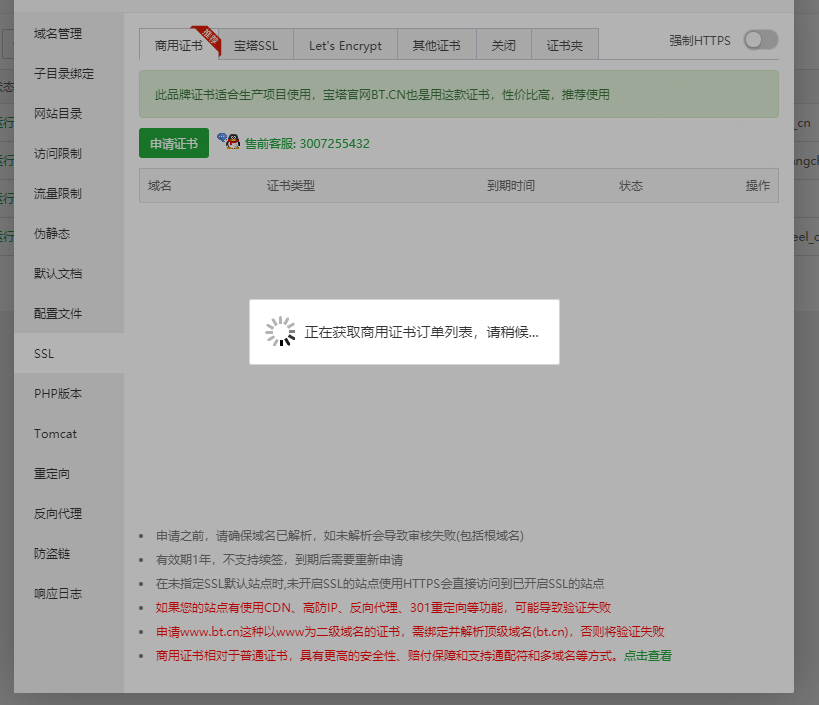Image resolution: width=819 pixels, height=705 pixels.
Task: Click the note about 未指定SSL默认站点
Action: click(380, 584)
